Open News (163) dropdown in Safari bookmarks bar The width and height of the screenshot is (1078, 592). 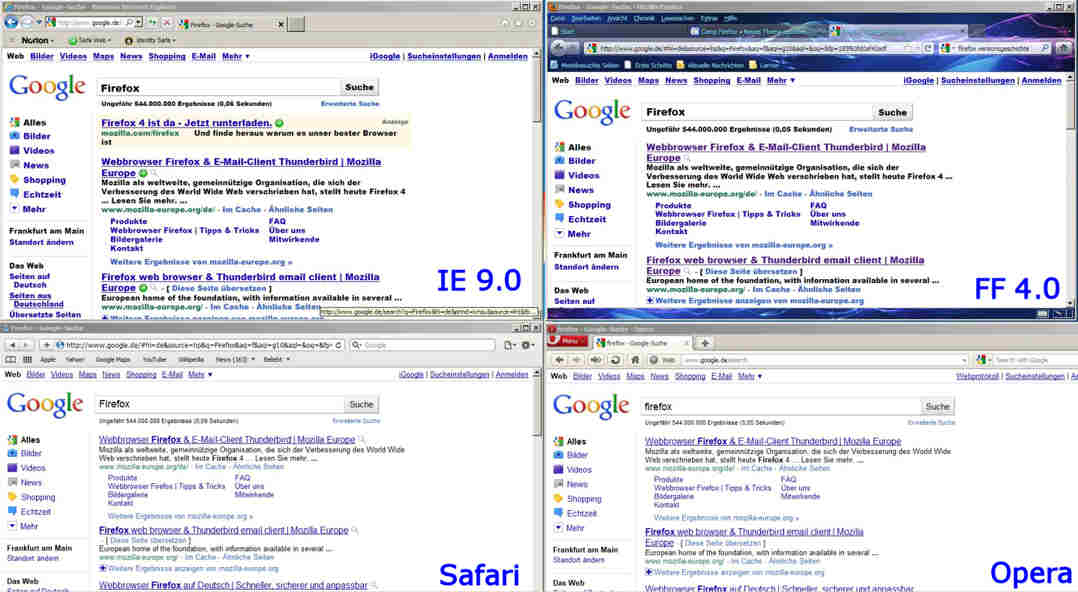pos(235,360)
